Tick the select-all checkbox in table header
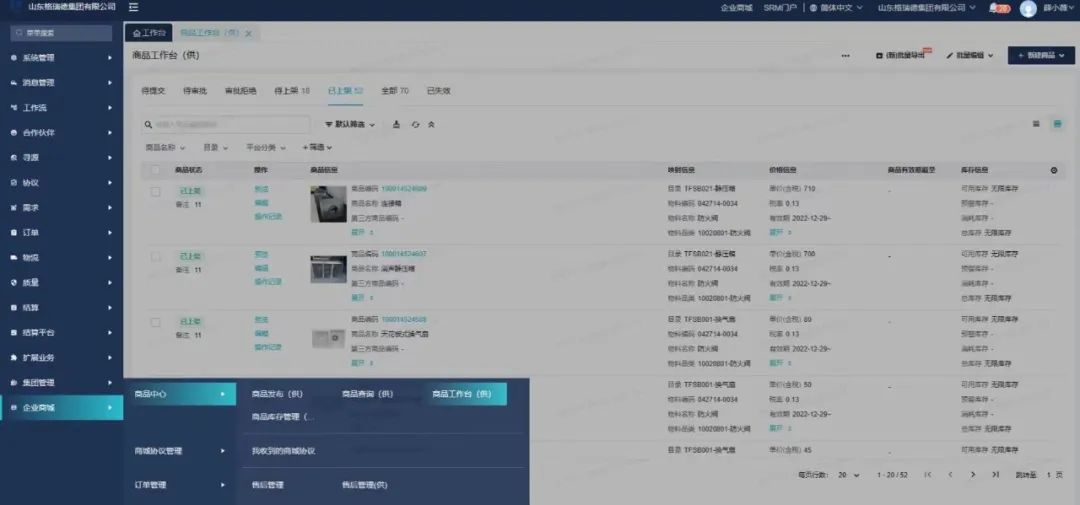This screenshot has width=1080, height=505. click(x=155, y=171)
